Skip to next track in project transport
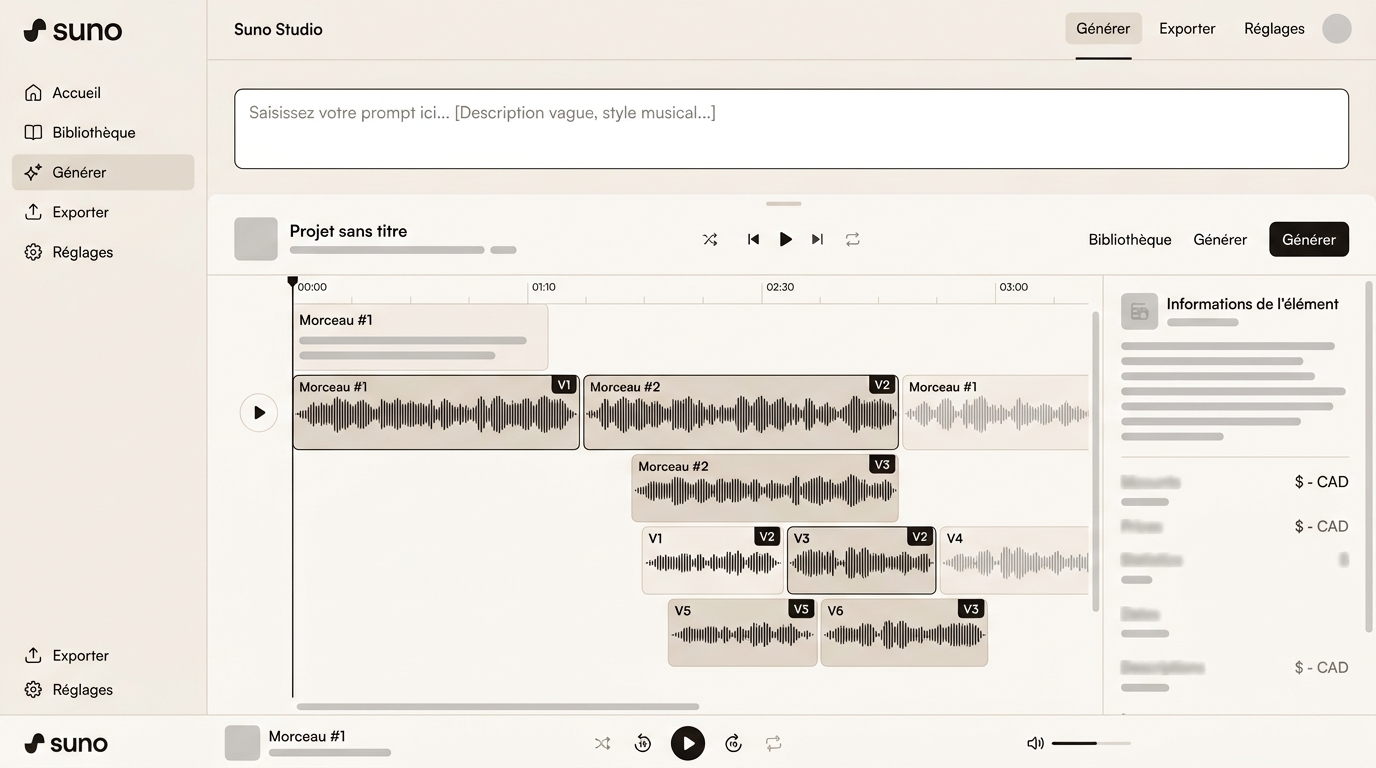This screenshot has width=1376, height=768. 817,239
